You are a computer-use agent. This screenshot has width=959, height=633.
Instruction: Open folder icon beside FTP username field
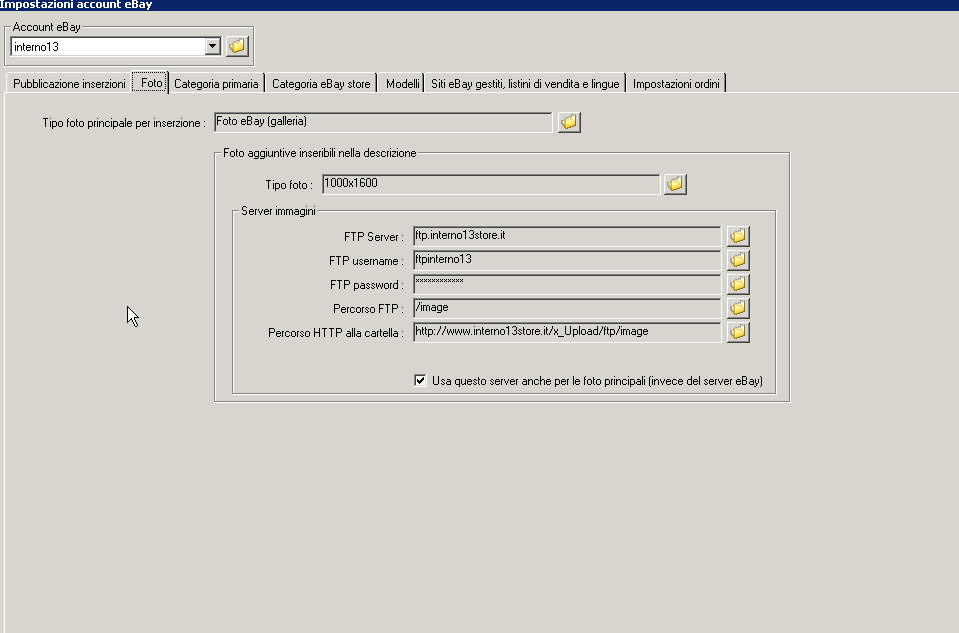(x=738, y=260)
